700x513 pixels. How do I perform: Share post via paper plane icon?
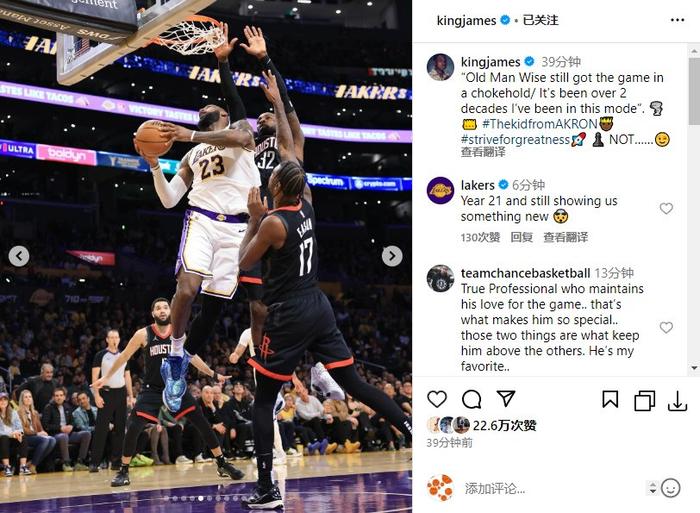[506, 398]
